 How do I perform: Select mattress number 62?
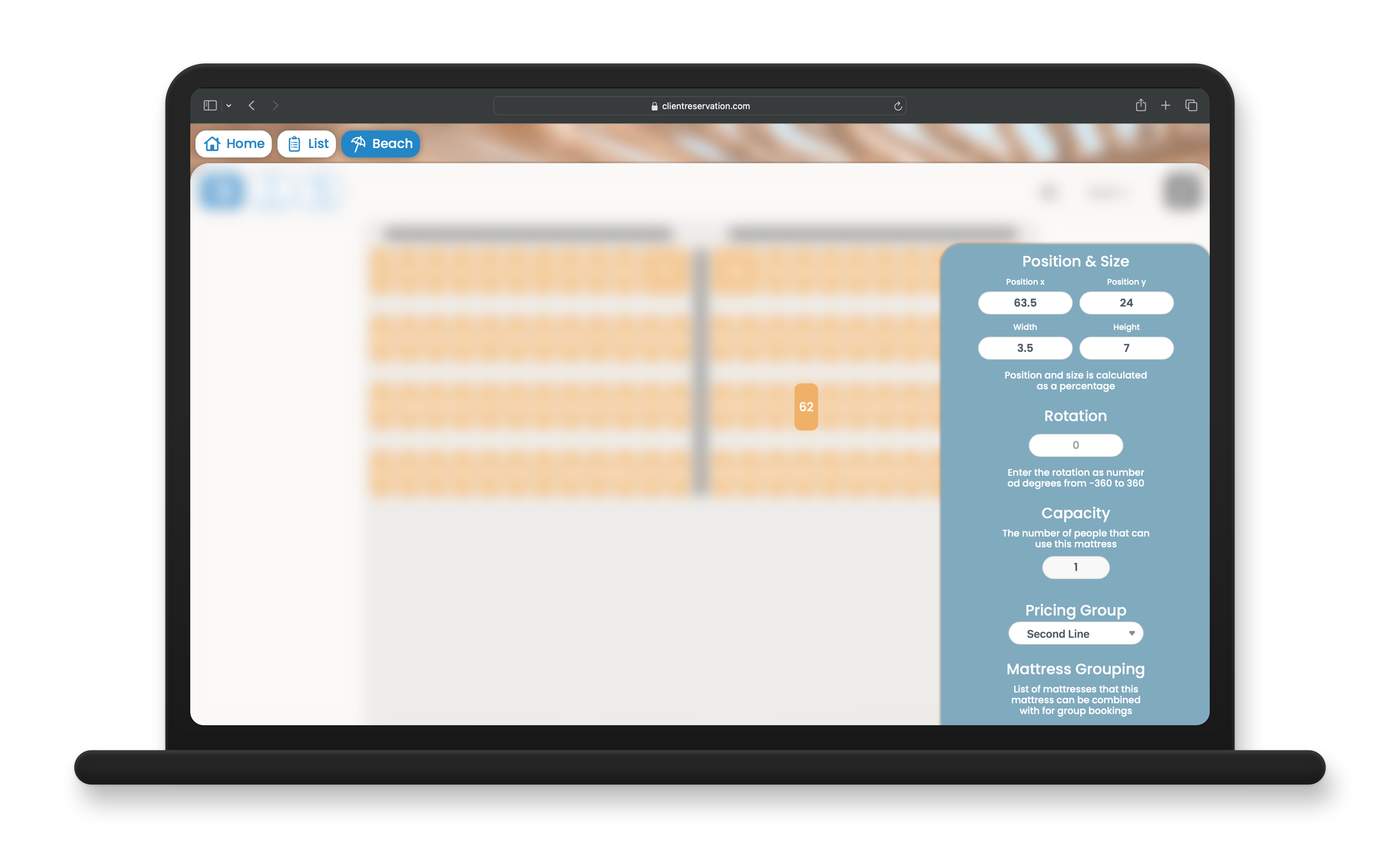click(x=806, y=407)
